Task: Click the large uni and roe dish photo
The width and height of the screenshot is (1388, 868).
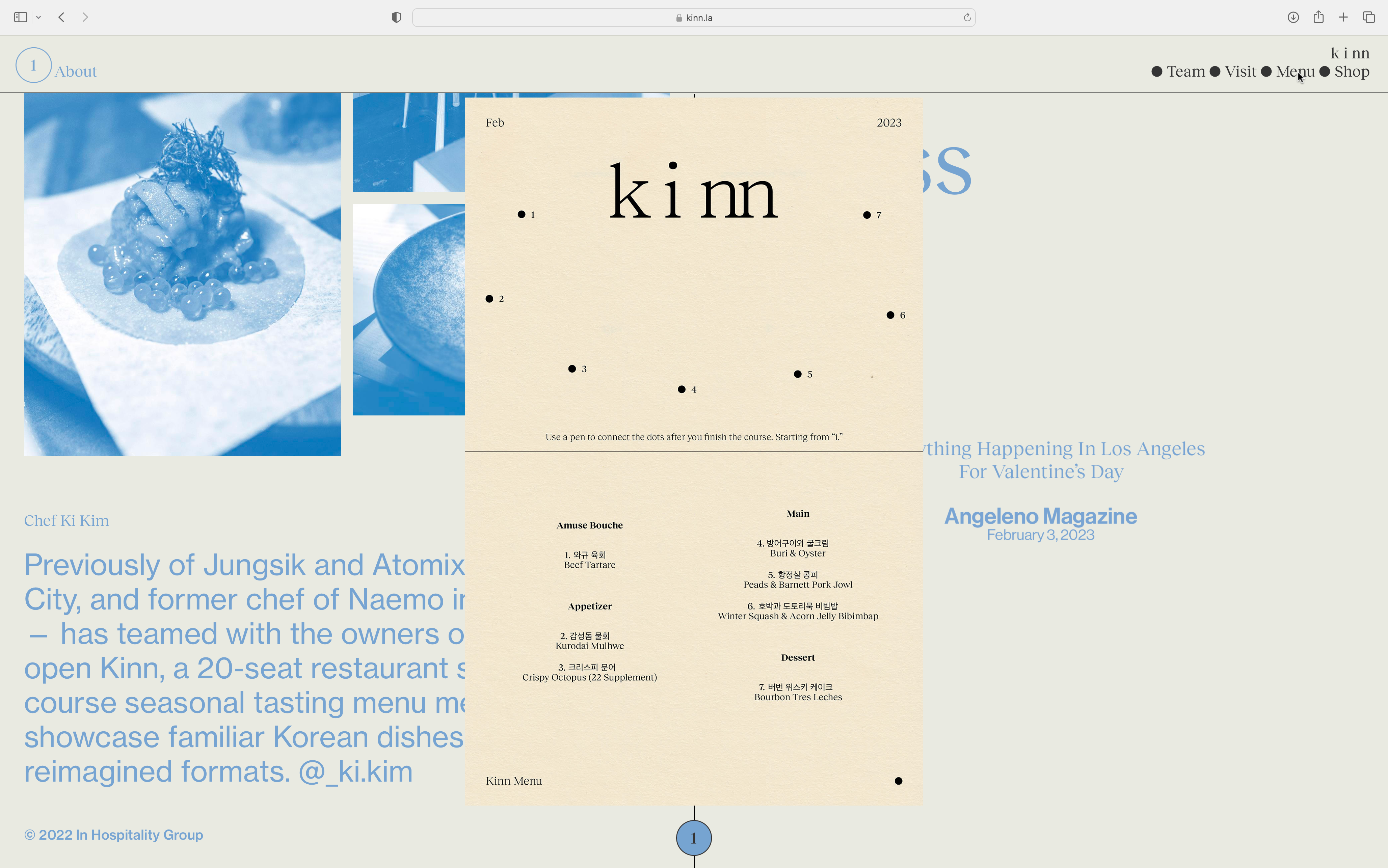Action: (183, 274)
